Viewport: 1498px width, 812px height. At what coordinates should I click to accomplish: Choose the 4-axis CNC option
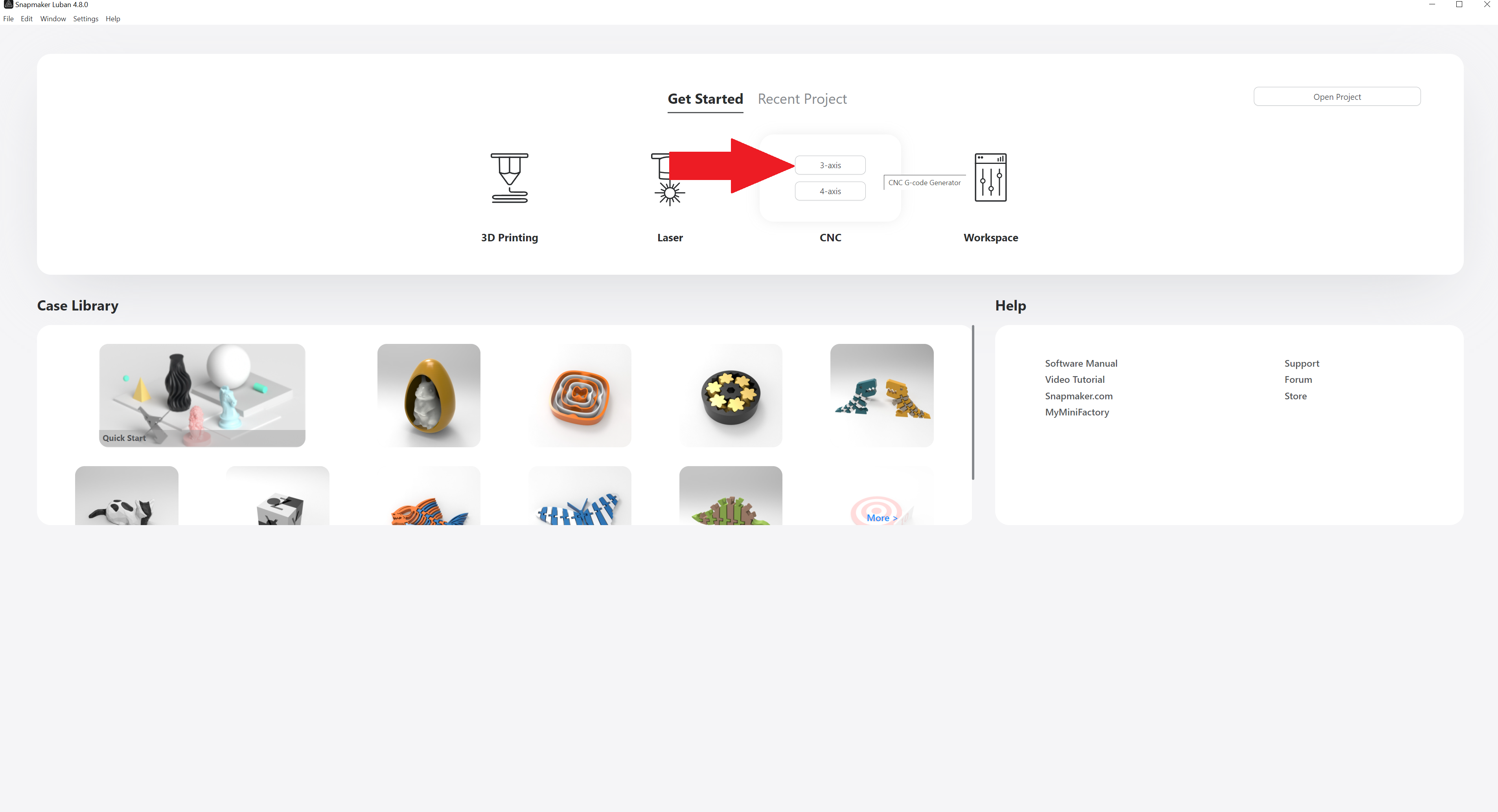pos(830,191)
